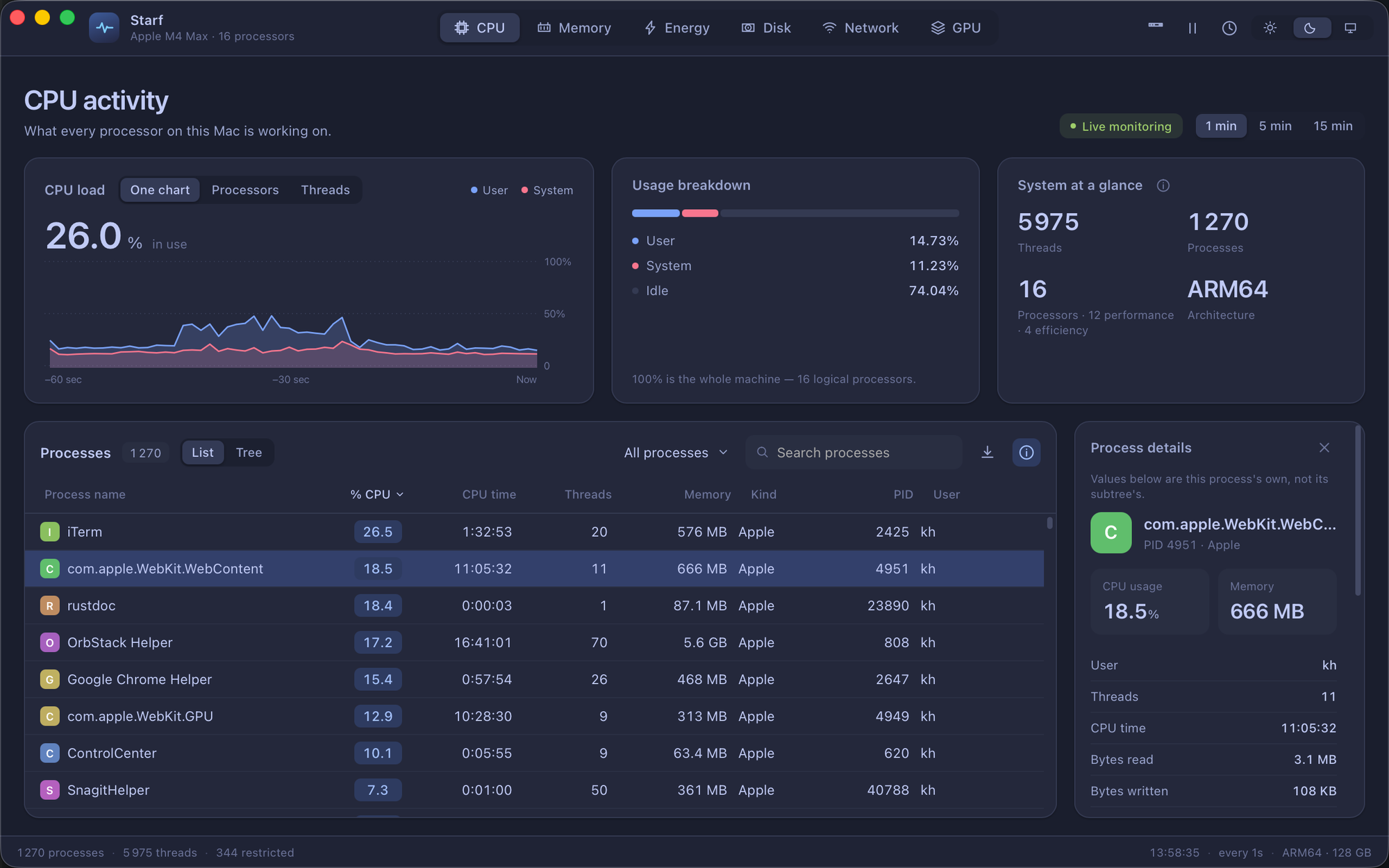Click the SnagitHelper process icon
The image size is (1389, 868).
click(49, 790)
